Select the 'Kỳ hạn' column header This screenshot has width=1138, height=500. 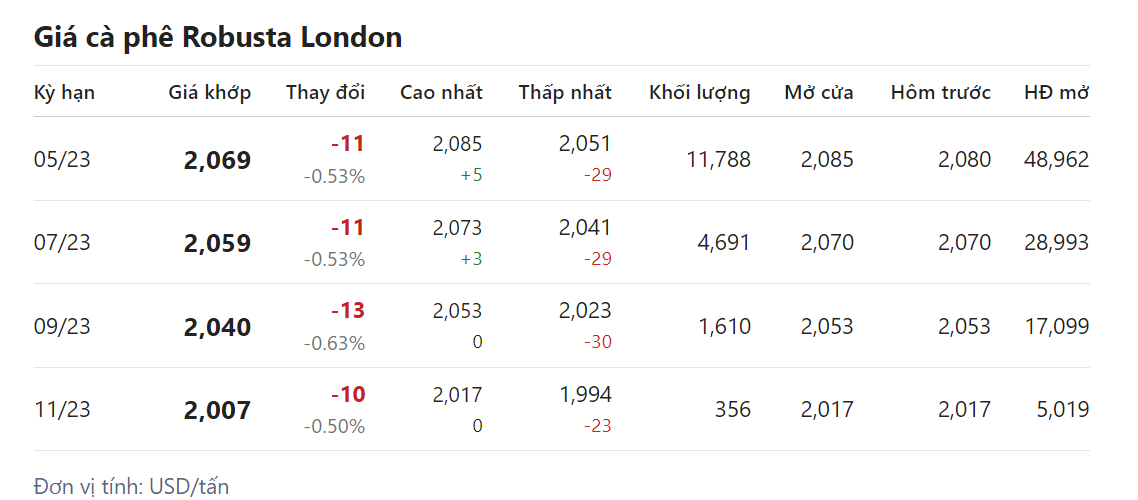click(64, 93)
